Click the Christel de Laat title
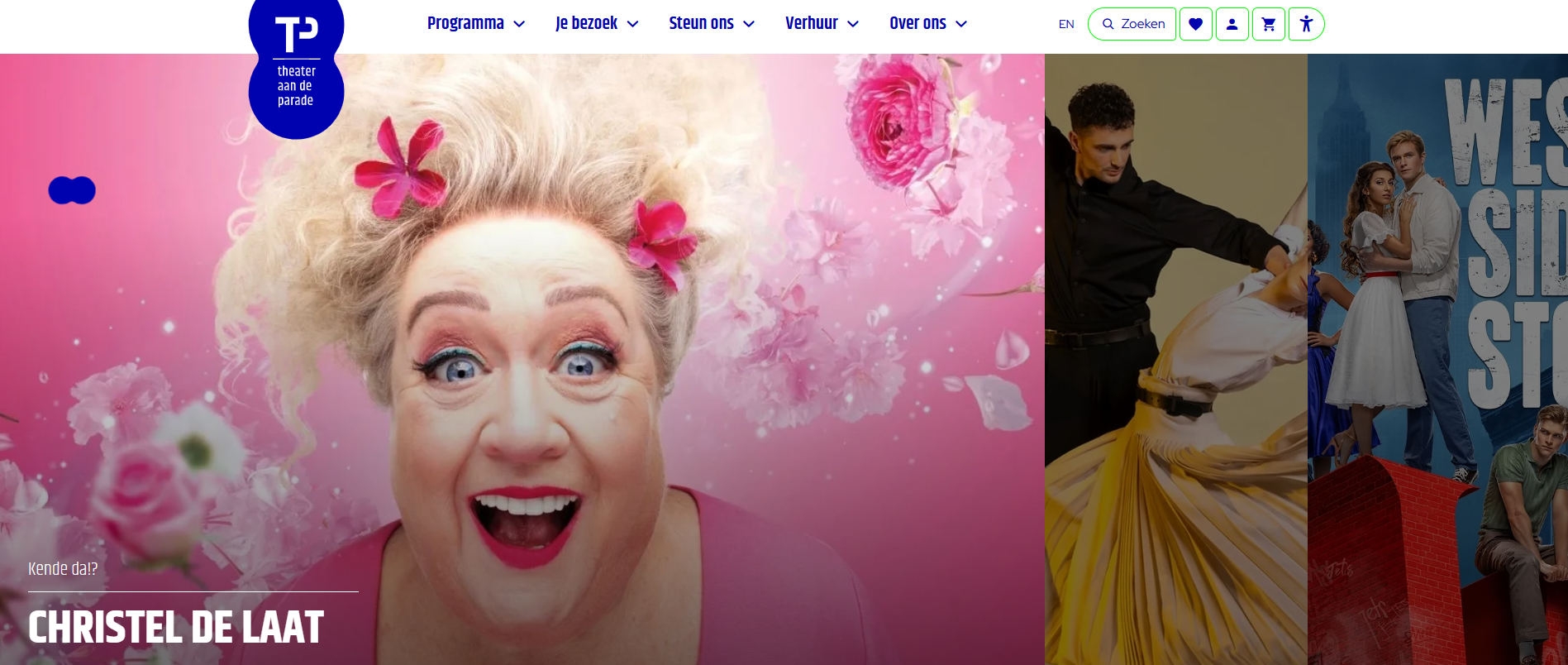 176,627
